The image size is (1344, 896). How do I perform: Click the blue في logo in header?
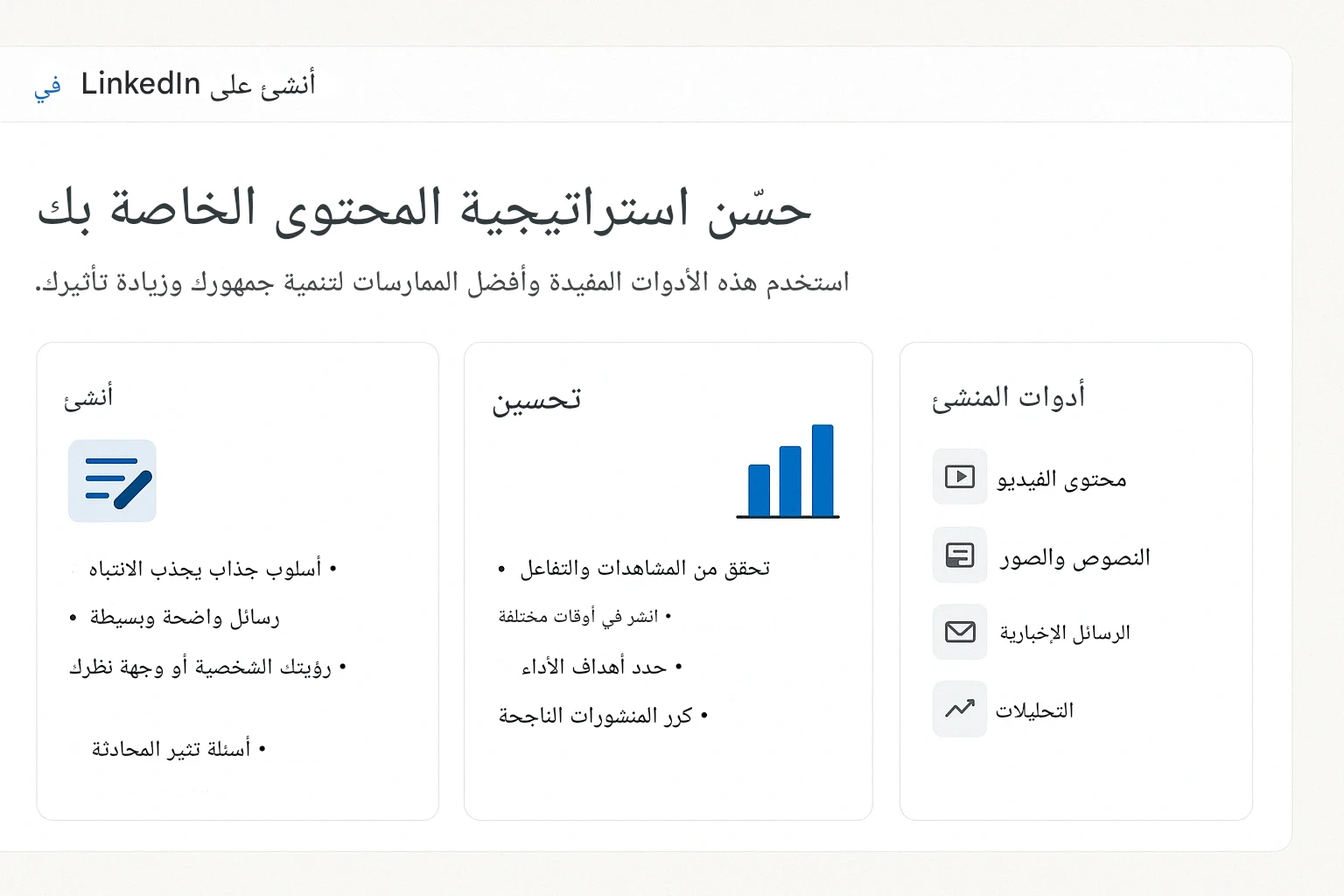tap(48, 87)
